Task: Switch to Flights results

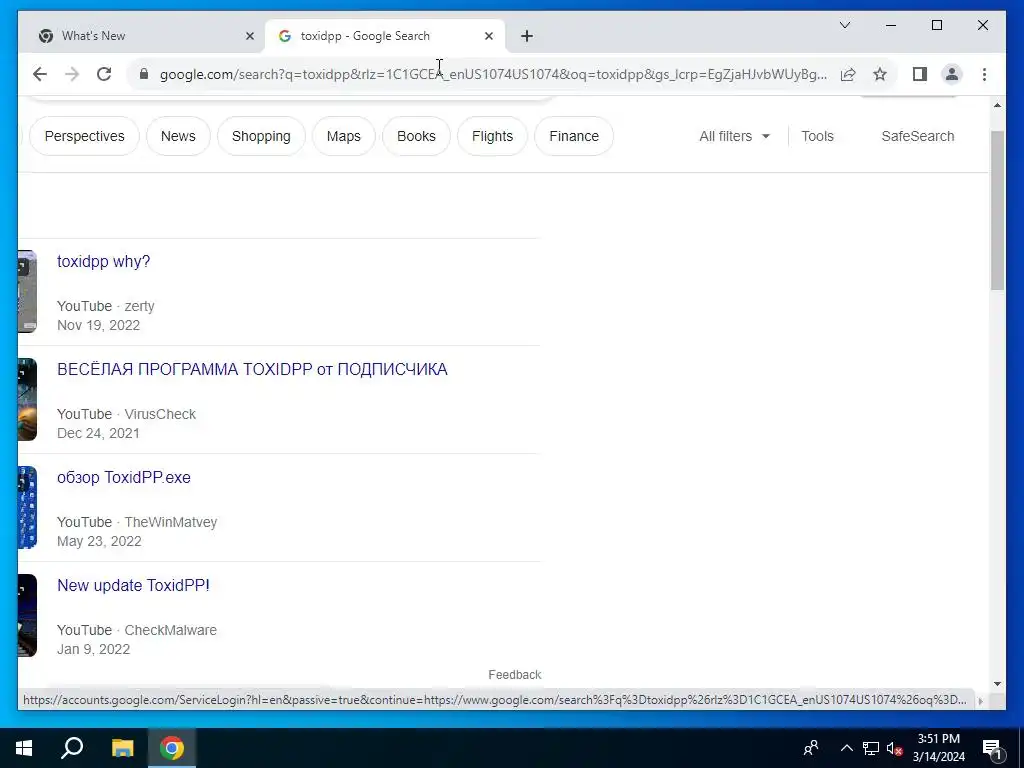Action: (492, 136)
